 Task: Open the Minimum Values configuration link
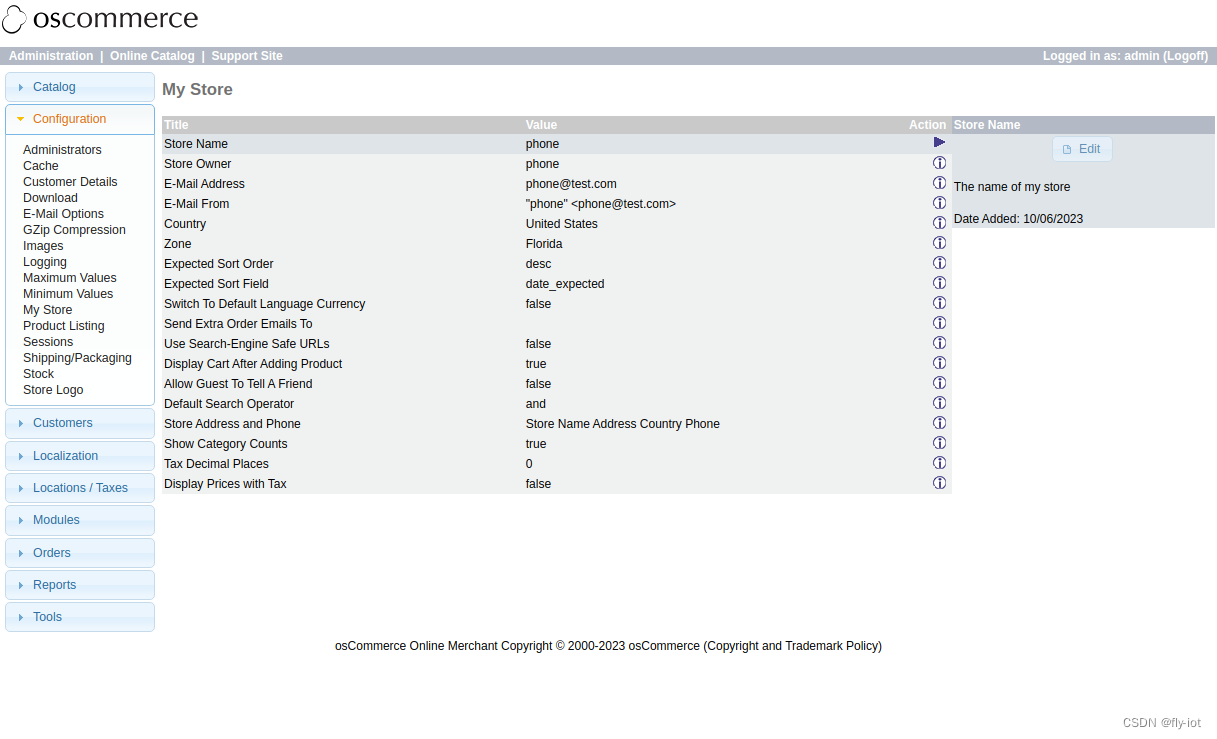pyautogui.click(x=68, y=294)
